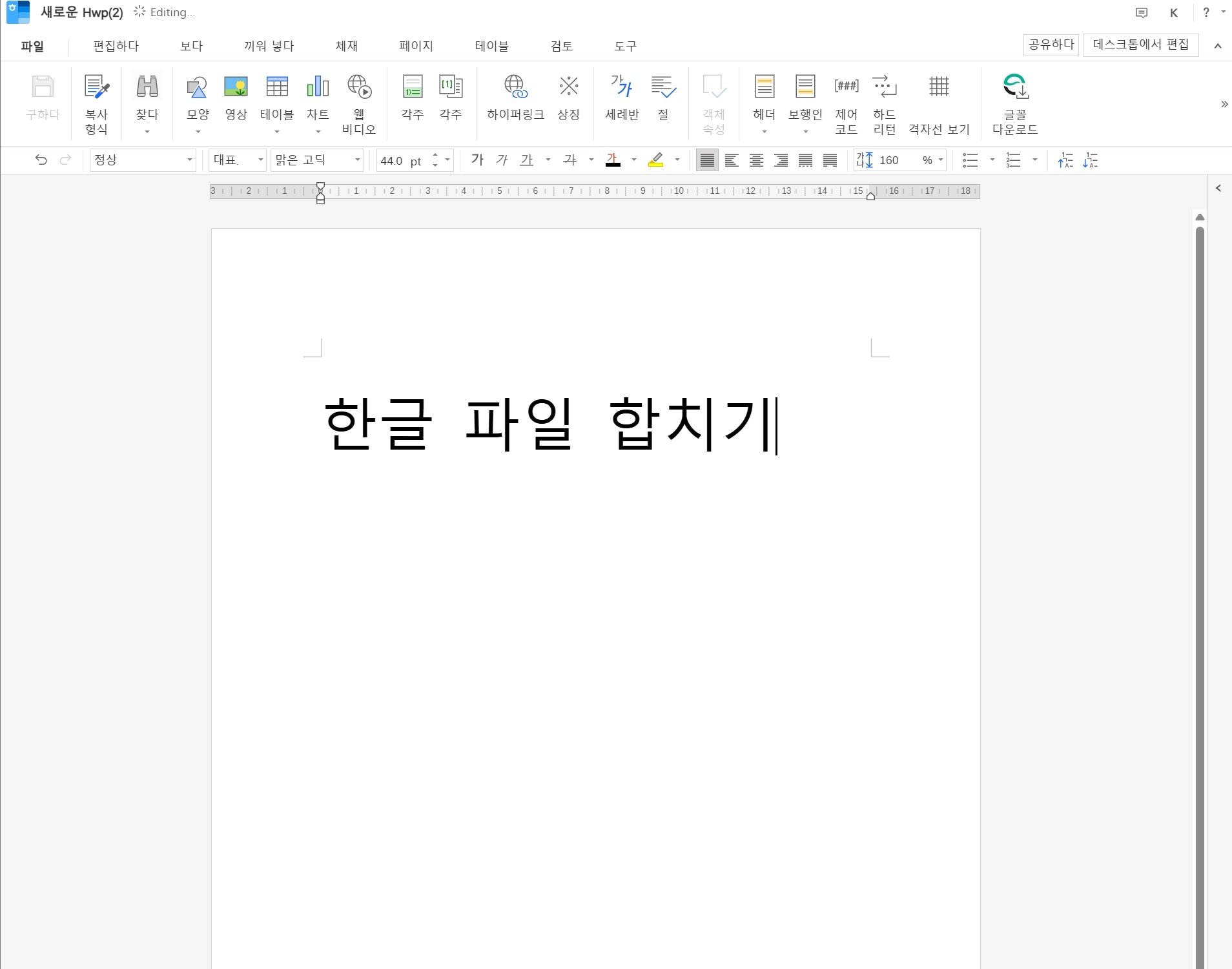
Task: Center align the paragraph
Action: [x=756, y=160]
